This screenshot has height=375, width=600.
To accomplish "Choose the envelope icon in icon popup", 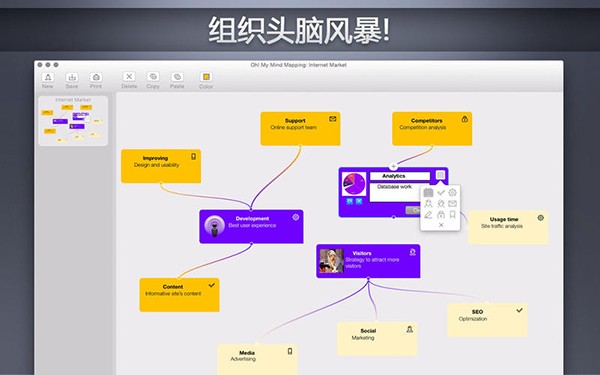I will (453, 204).
